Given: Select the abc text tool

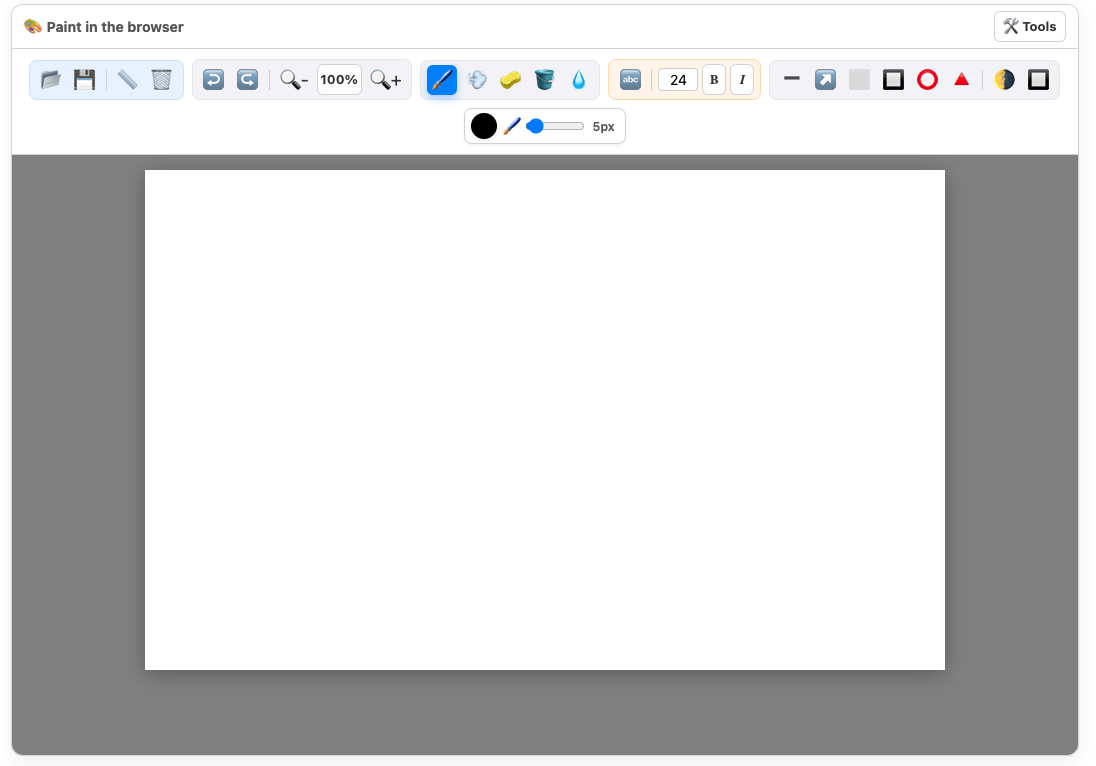Looking at the screenshot, I should (x=630, y=80).
